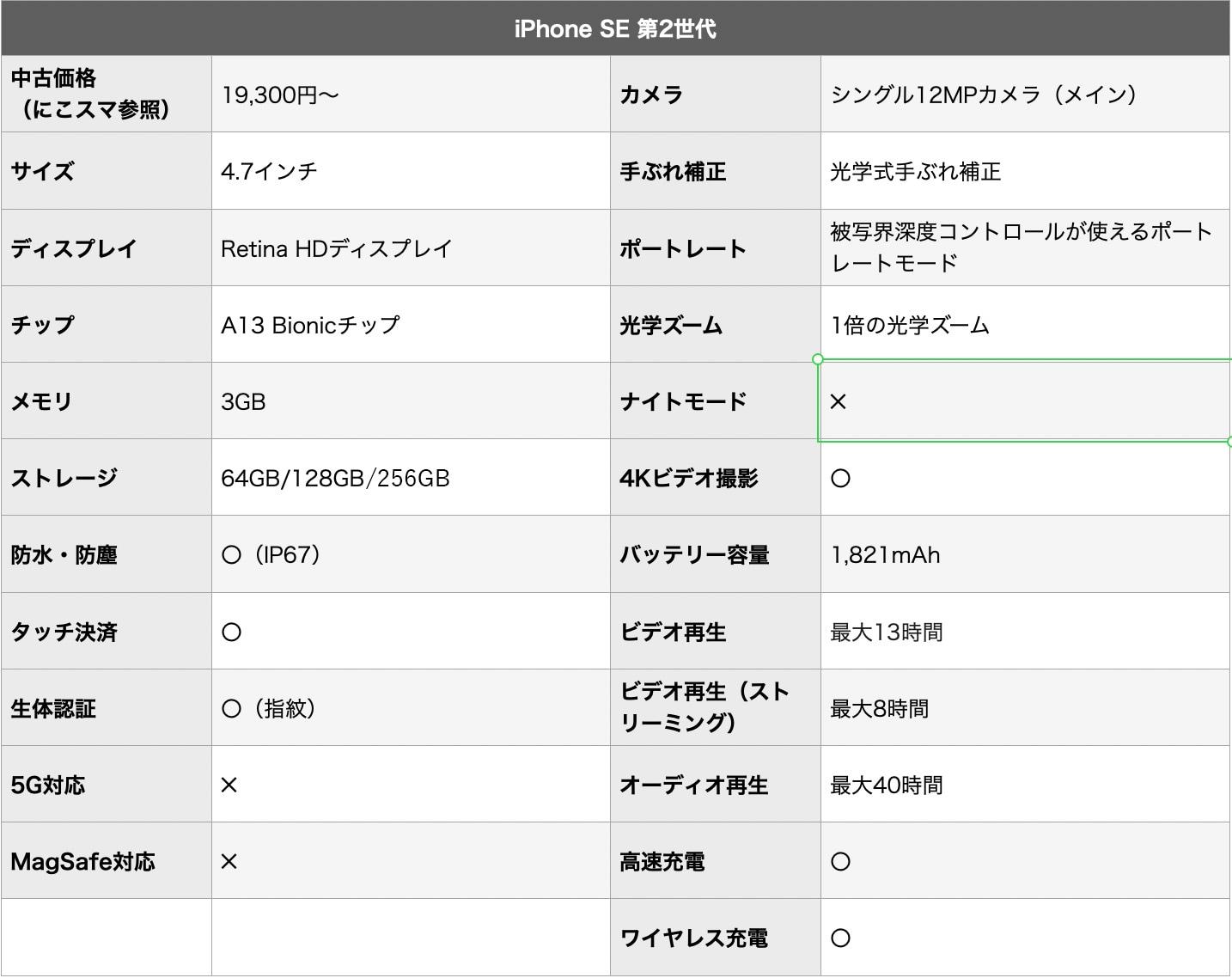Click the ワイヤレス充電 label cell
This screenshot has width=1232, height=978.
click(716, 937)
